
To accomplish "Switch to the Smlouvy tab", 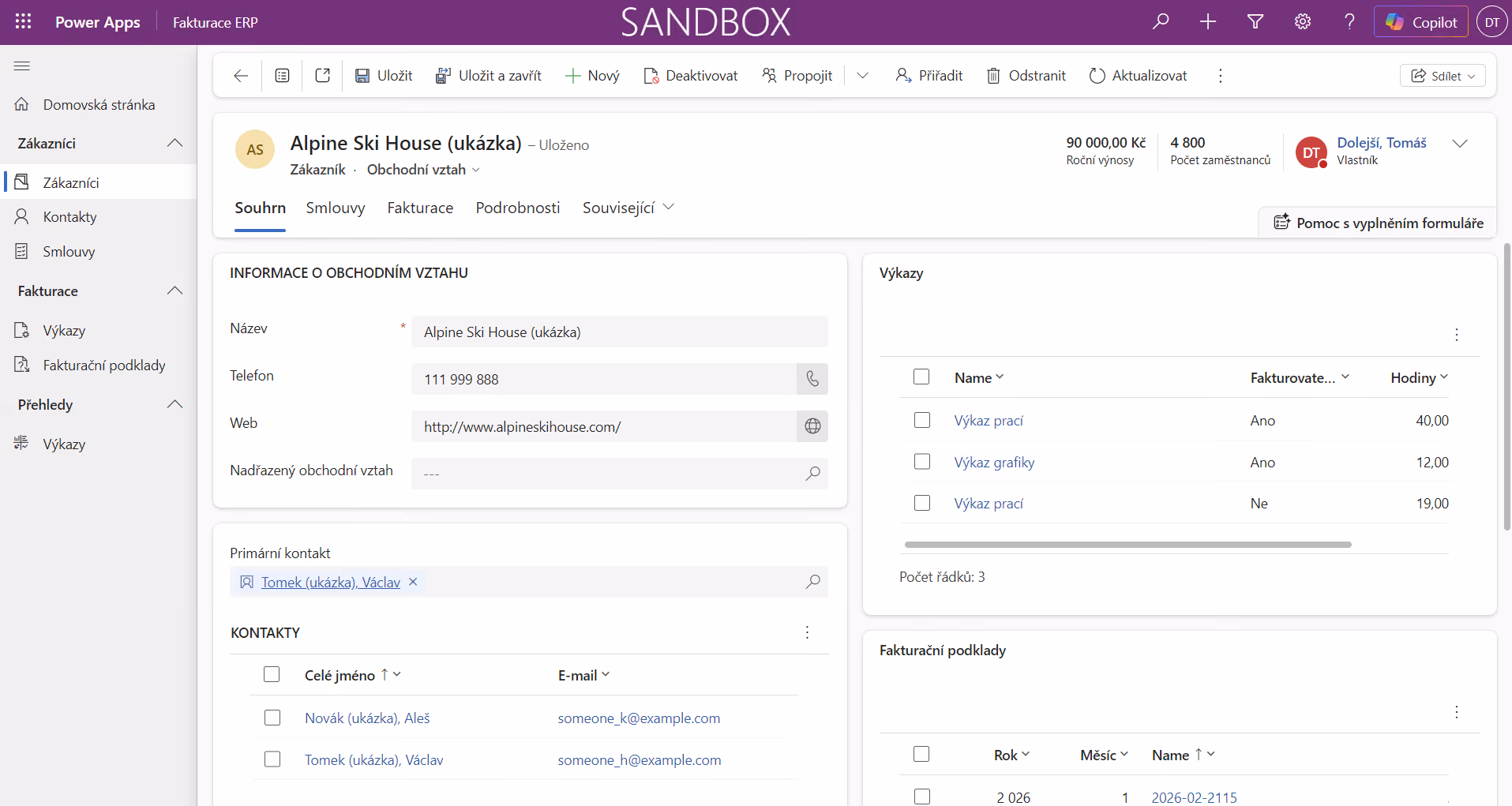I will point(336,208).
